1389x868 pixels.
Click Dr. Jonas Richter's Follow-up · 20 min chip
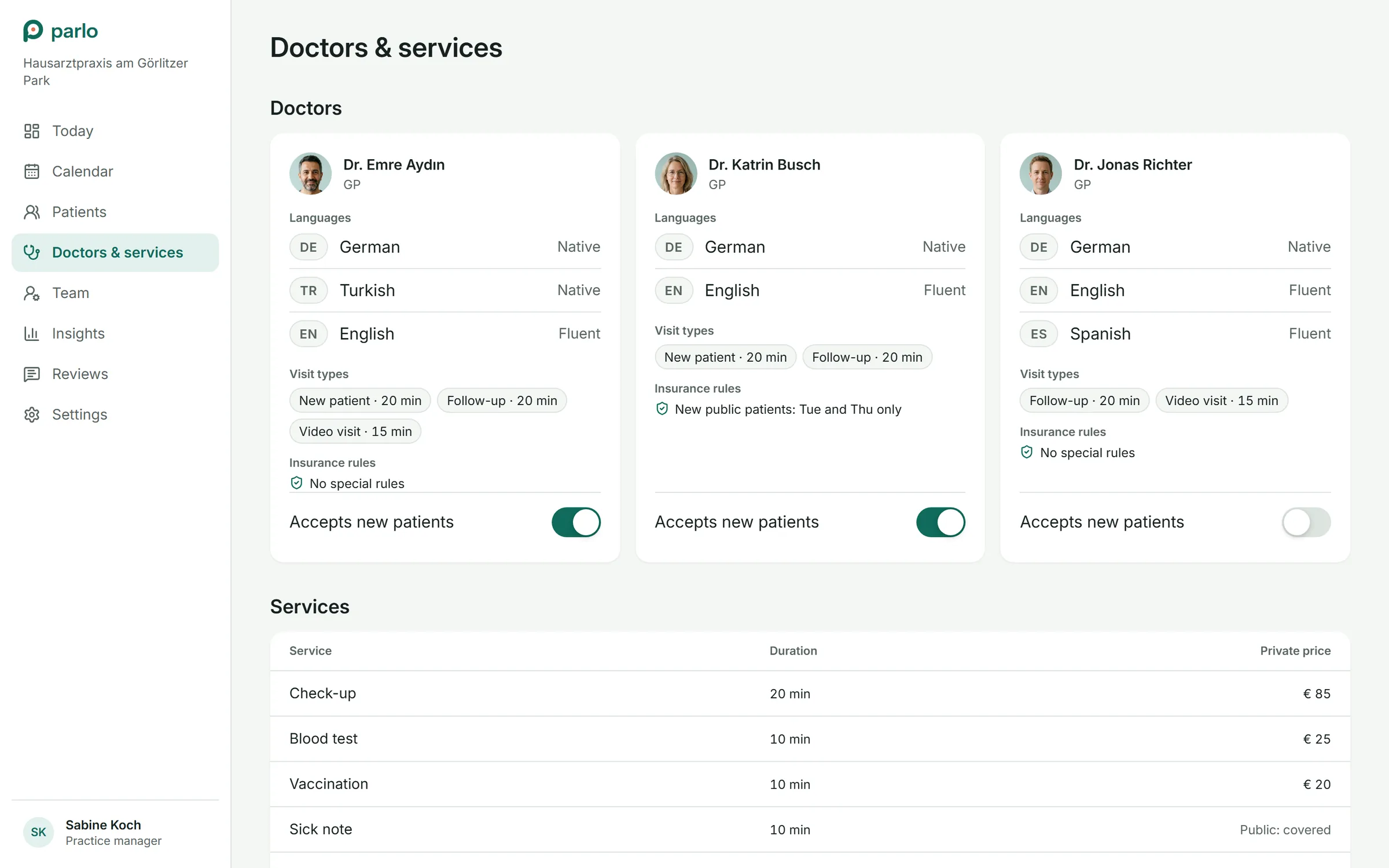[1084, 401]
